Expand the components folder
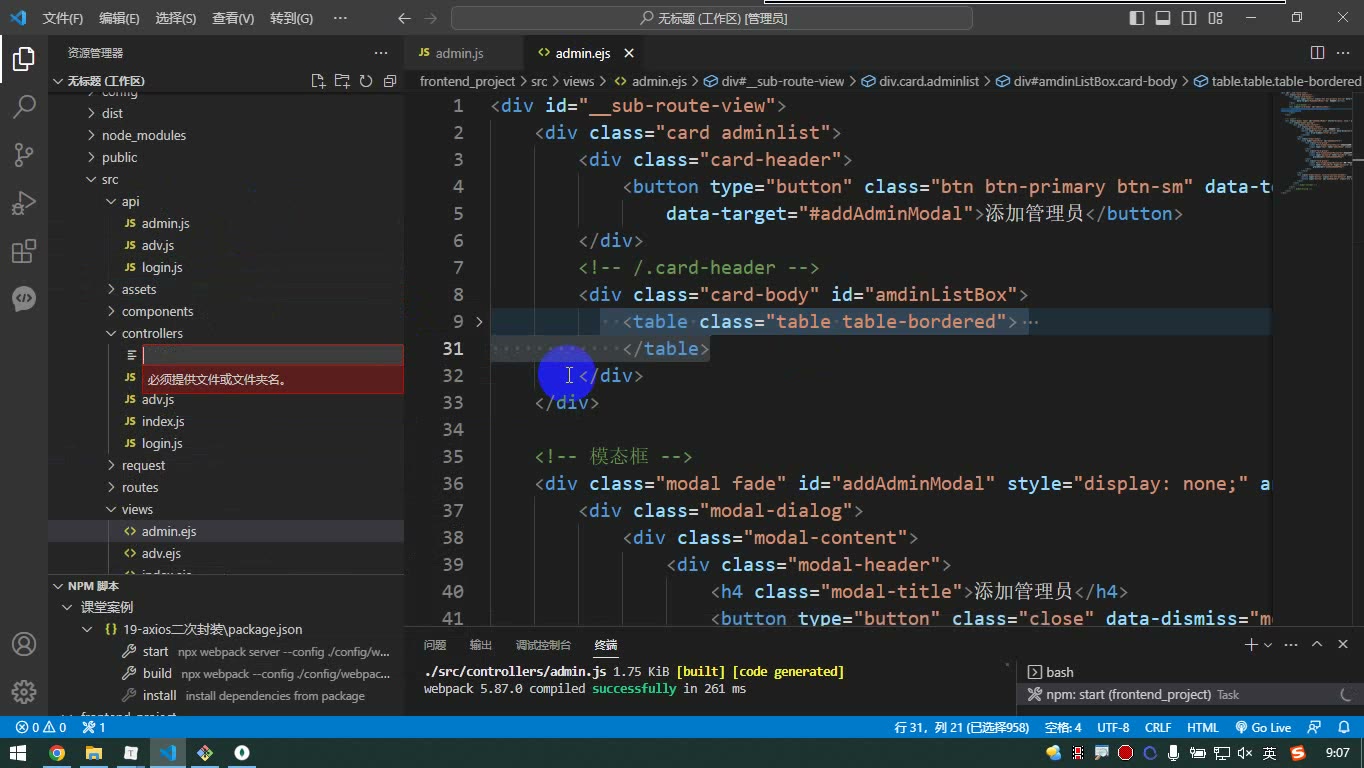Viewport: 1364px width, 768px height. point(157,311)
